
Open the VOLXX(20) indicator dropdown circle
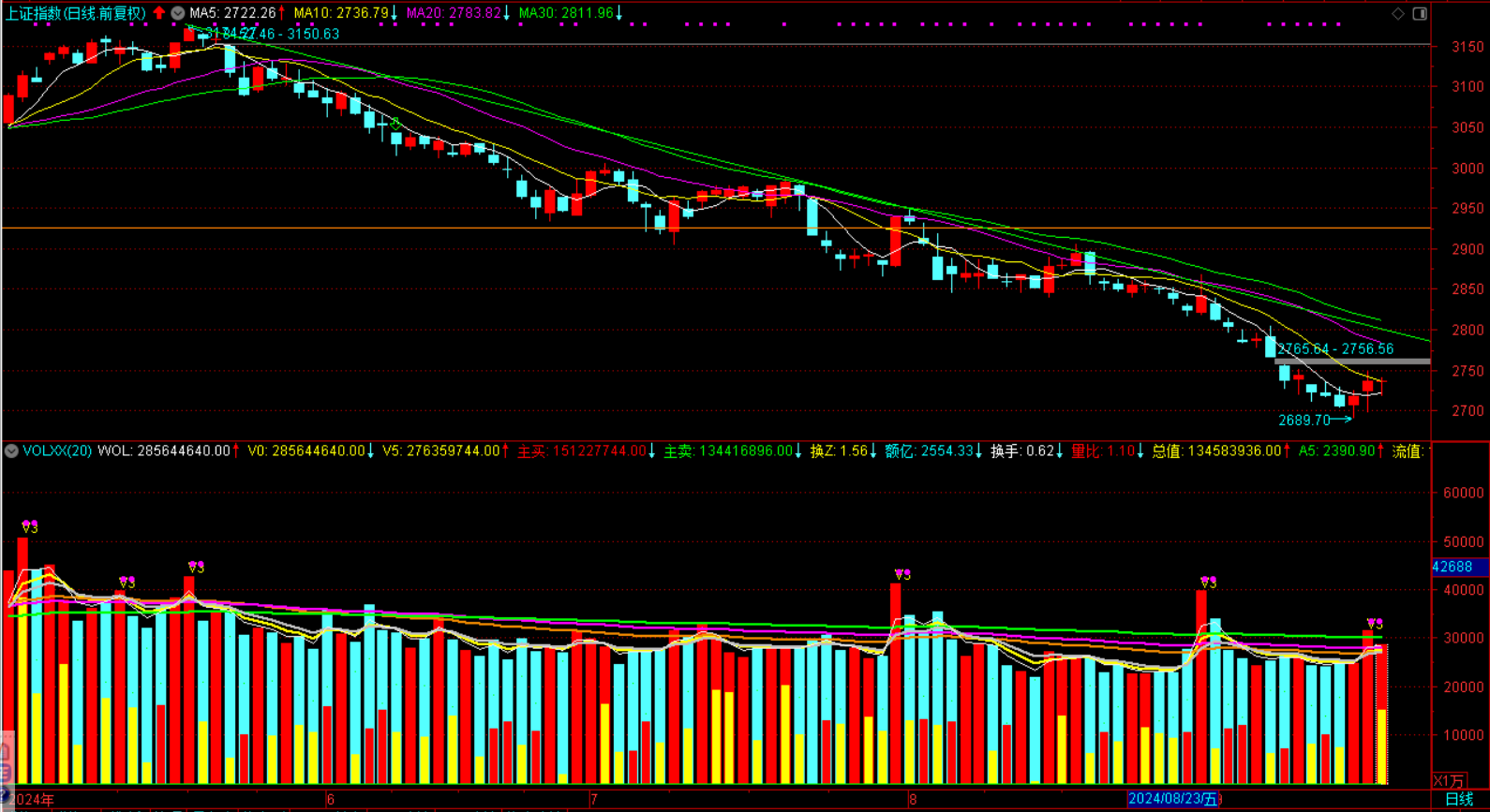click(x=11, y=451)
